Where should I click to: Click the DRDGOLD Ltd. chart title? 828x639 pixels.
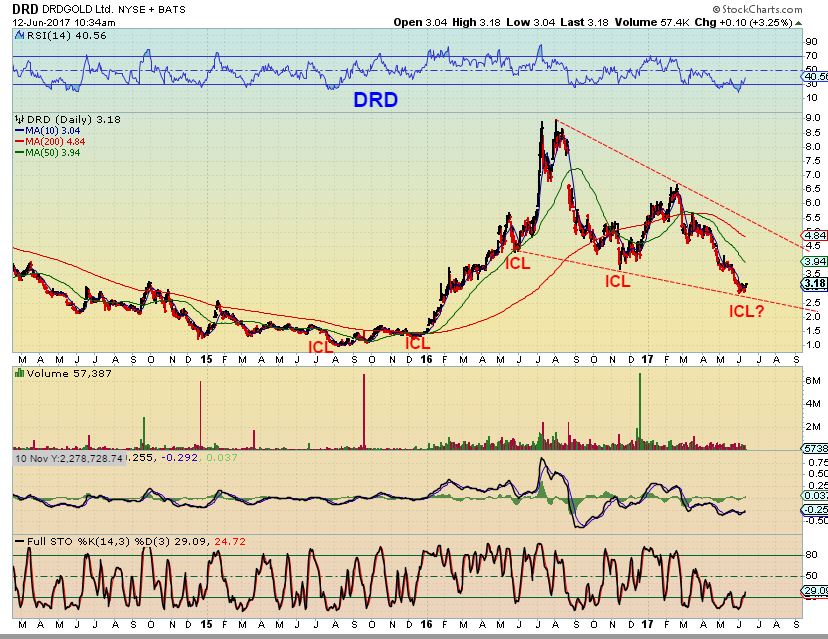point(78,9)
